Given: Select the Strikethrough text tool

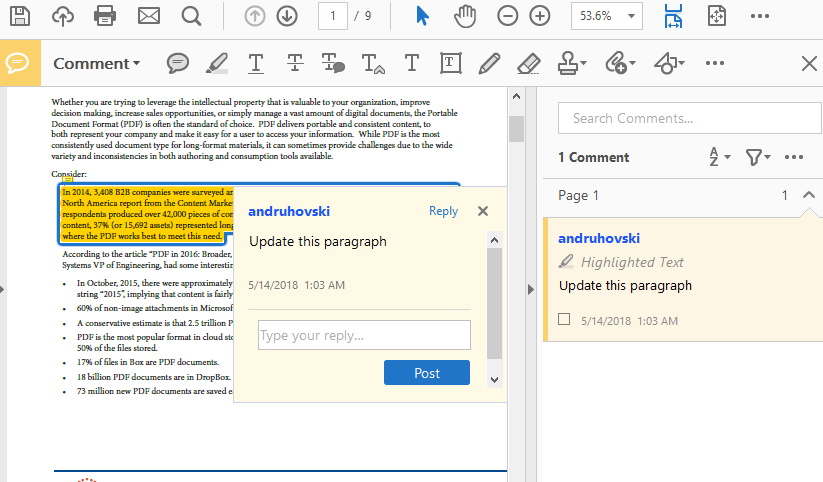Looking at the screenshot, I should click(x=294, y=64).
